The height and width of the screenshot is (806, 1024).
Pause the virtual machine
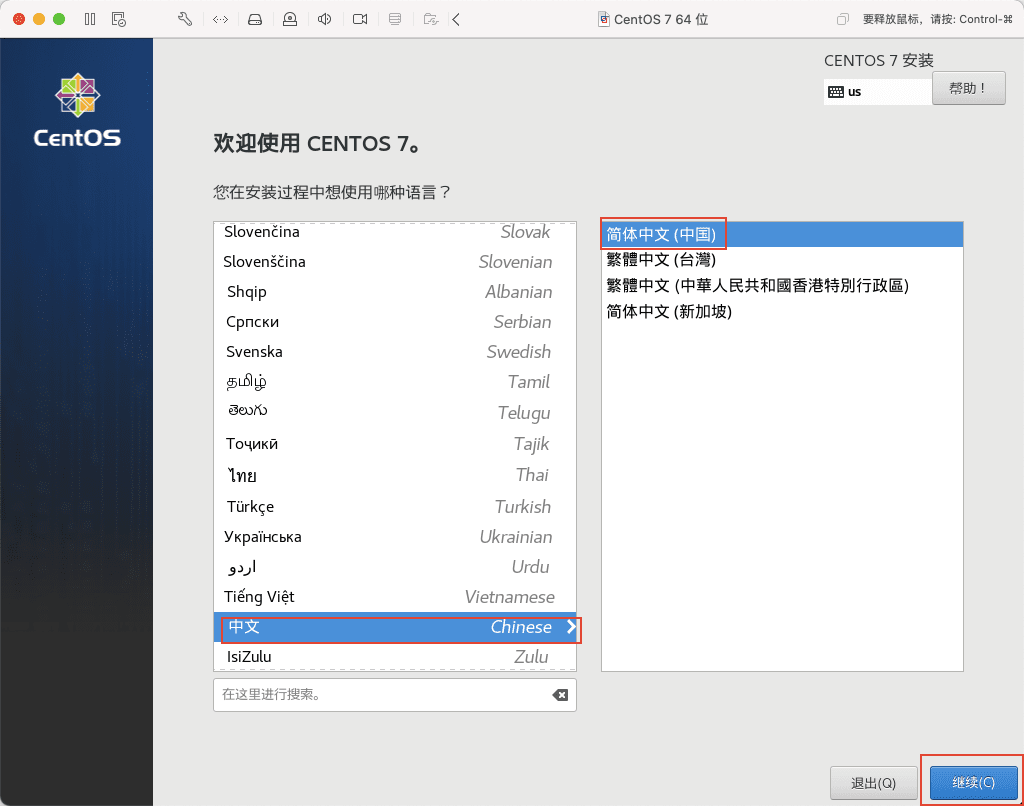pos(90,19)
